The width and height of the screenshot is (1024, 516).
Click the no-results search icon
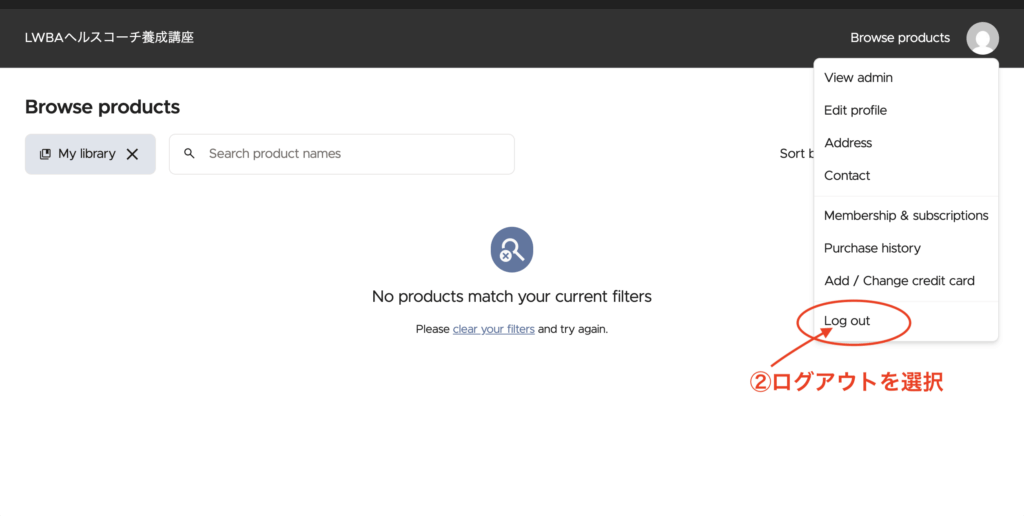pos(511,249)
